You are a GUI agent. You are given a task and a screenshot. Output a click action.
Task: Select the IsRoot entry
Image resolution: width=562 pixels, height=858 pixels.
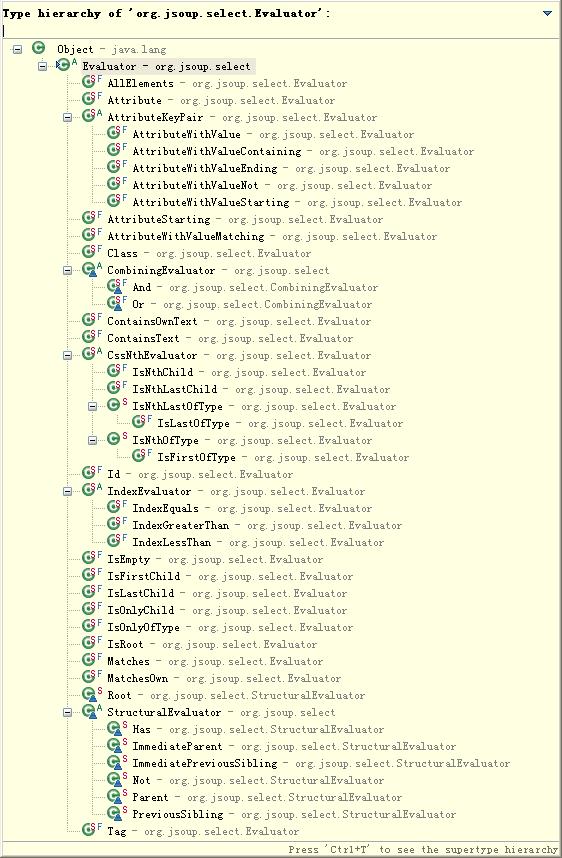(x=212, y=644)
